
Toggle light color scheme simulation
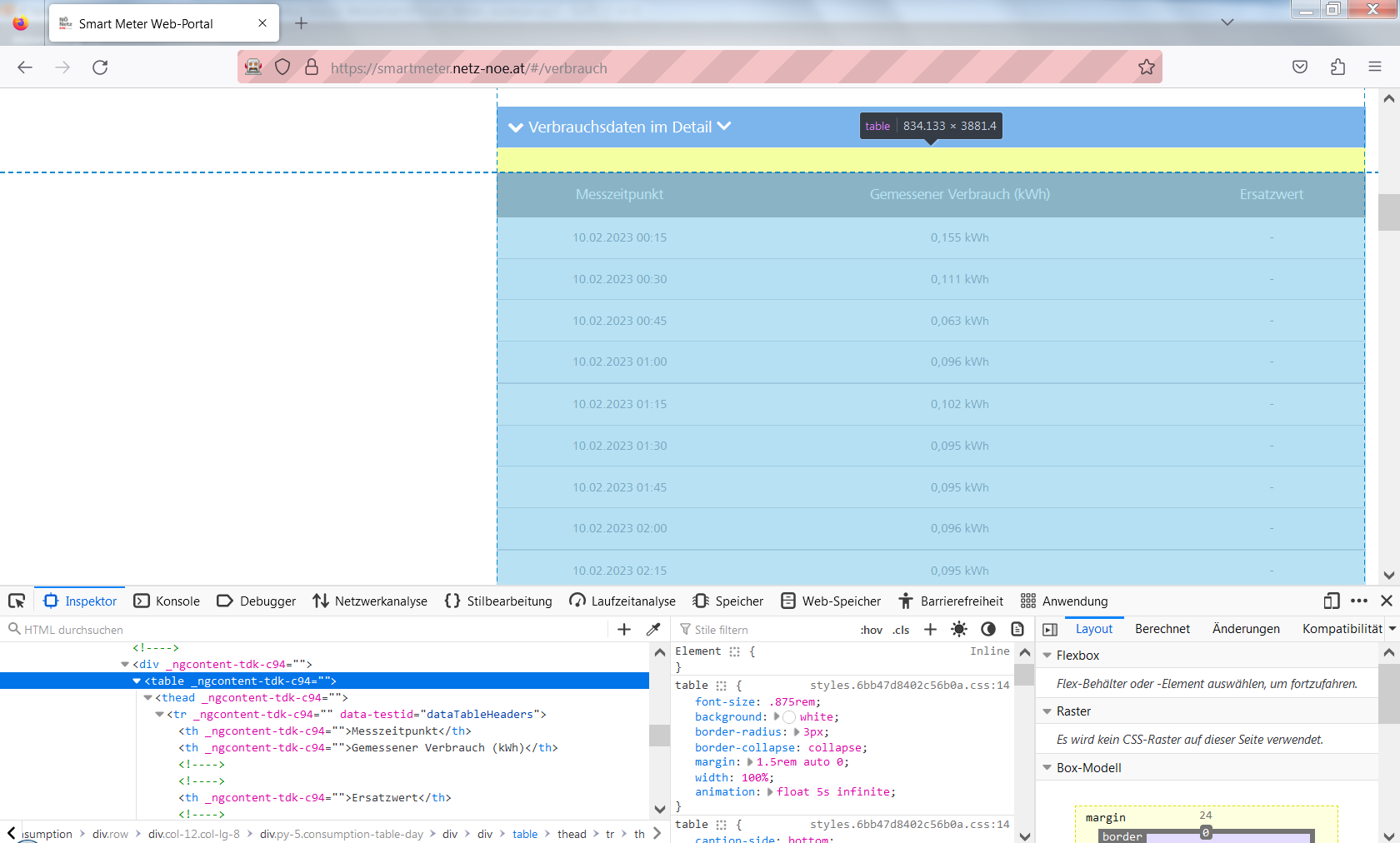point(959,630)
